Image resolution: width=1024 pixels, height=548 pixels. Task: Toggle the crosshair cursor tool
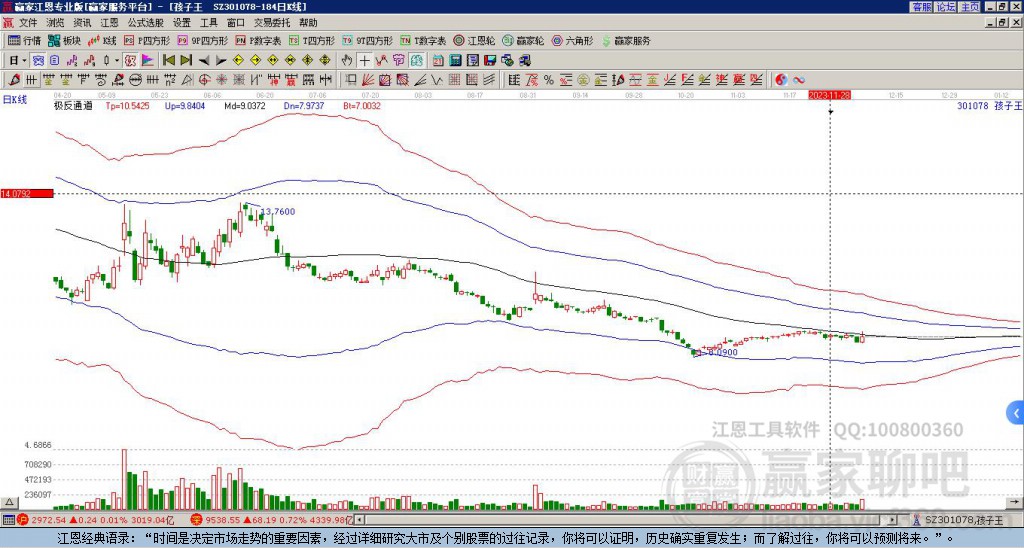(x=364, y=60)
